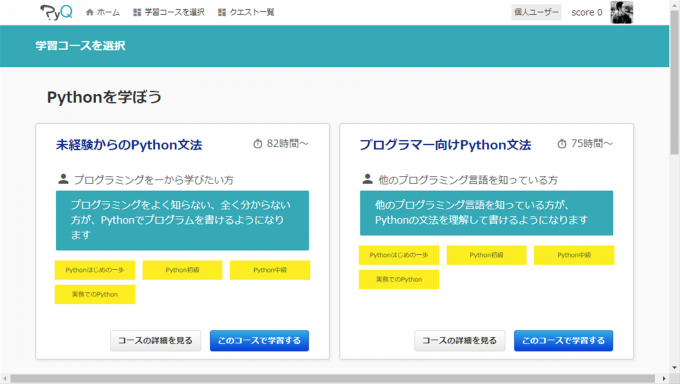Select Python中級 tag in プログラマー向け course
This screenshot has height=384, width=680.
coord(574,255)
